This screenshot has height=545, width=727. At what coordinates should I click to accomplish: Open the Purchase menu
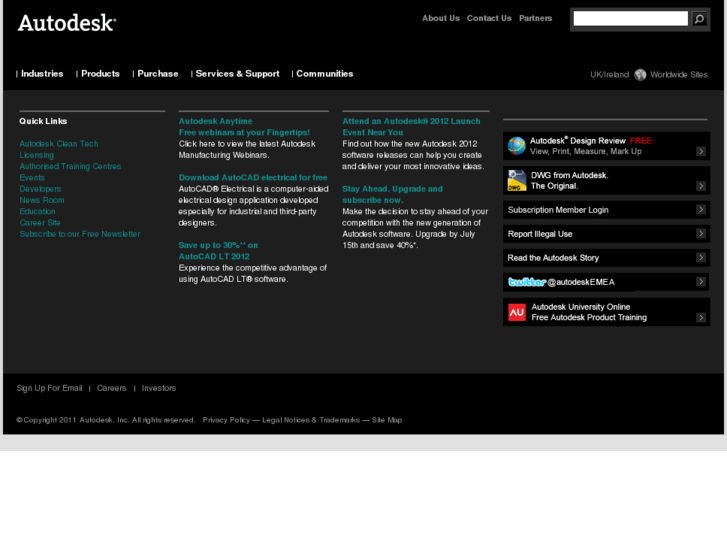tap(158, 74)
